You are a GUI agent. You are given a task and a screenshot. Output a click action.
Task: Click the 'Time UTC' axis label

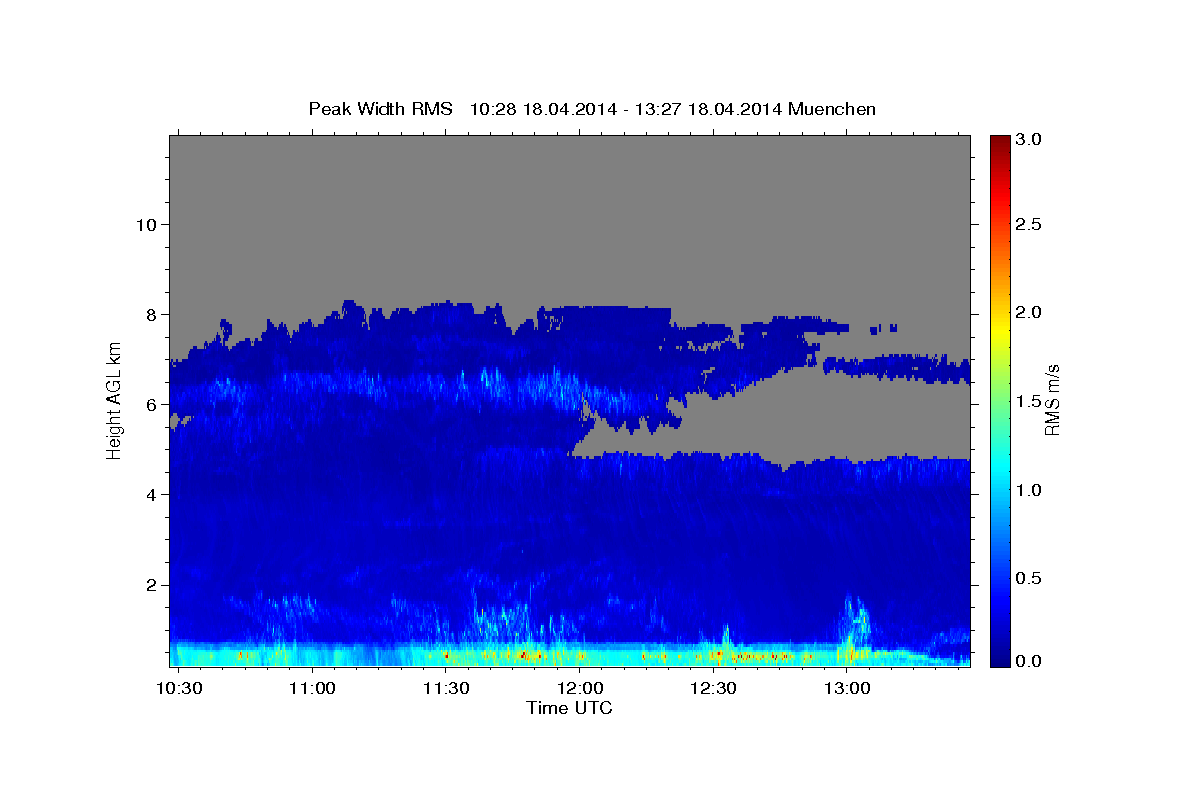coord(569,709)
